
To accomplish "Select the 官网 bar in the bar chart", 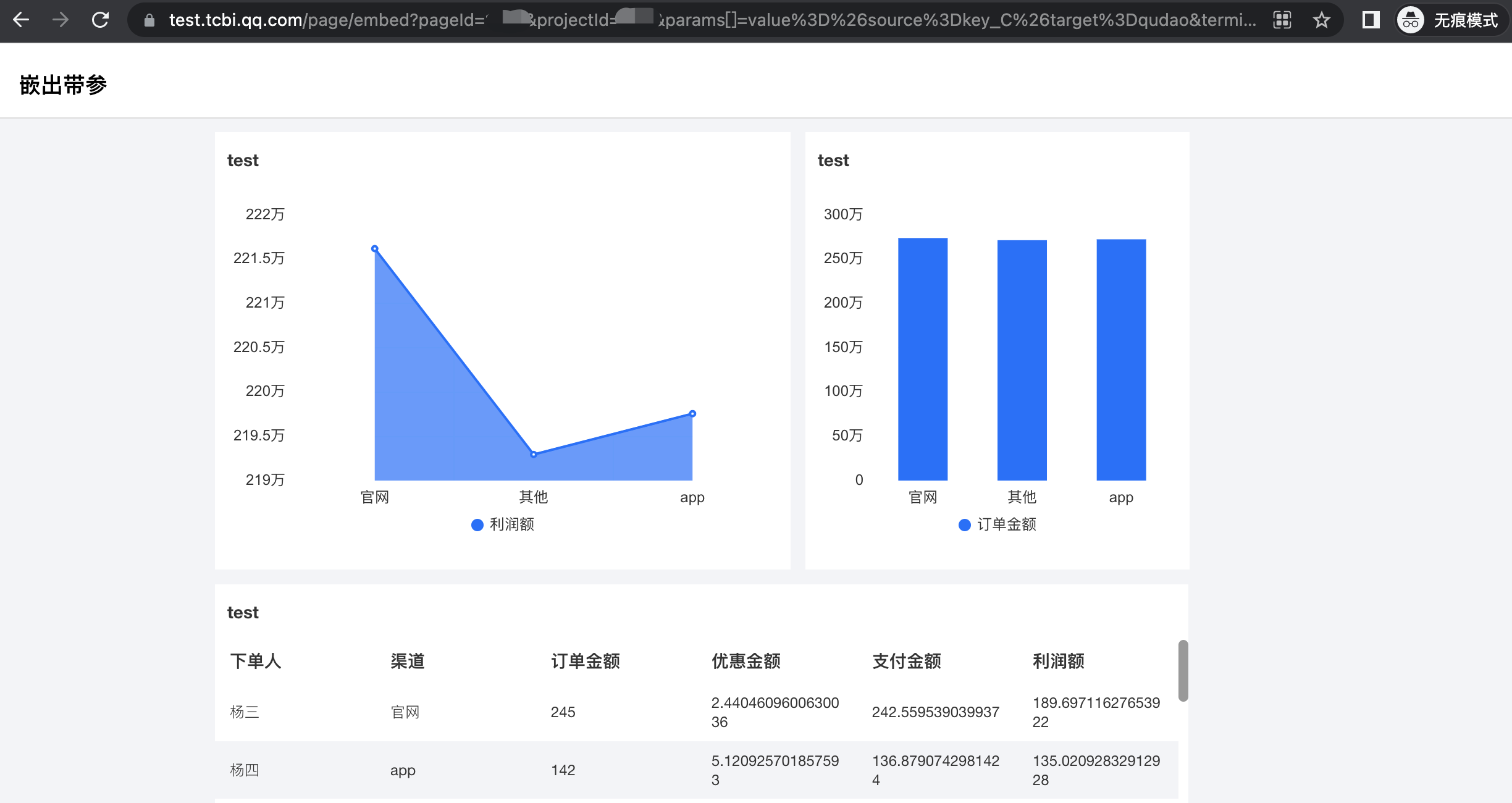I will point(923,358).
